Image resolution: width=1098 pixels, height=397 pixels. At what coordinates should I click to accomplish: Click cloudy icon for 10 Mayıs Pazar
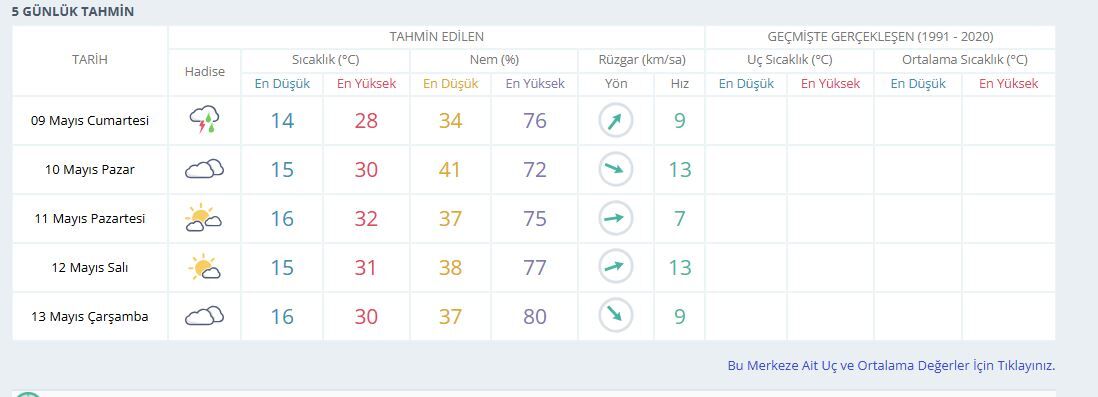pos(204,169)
